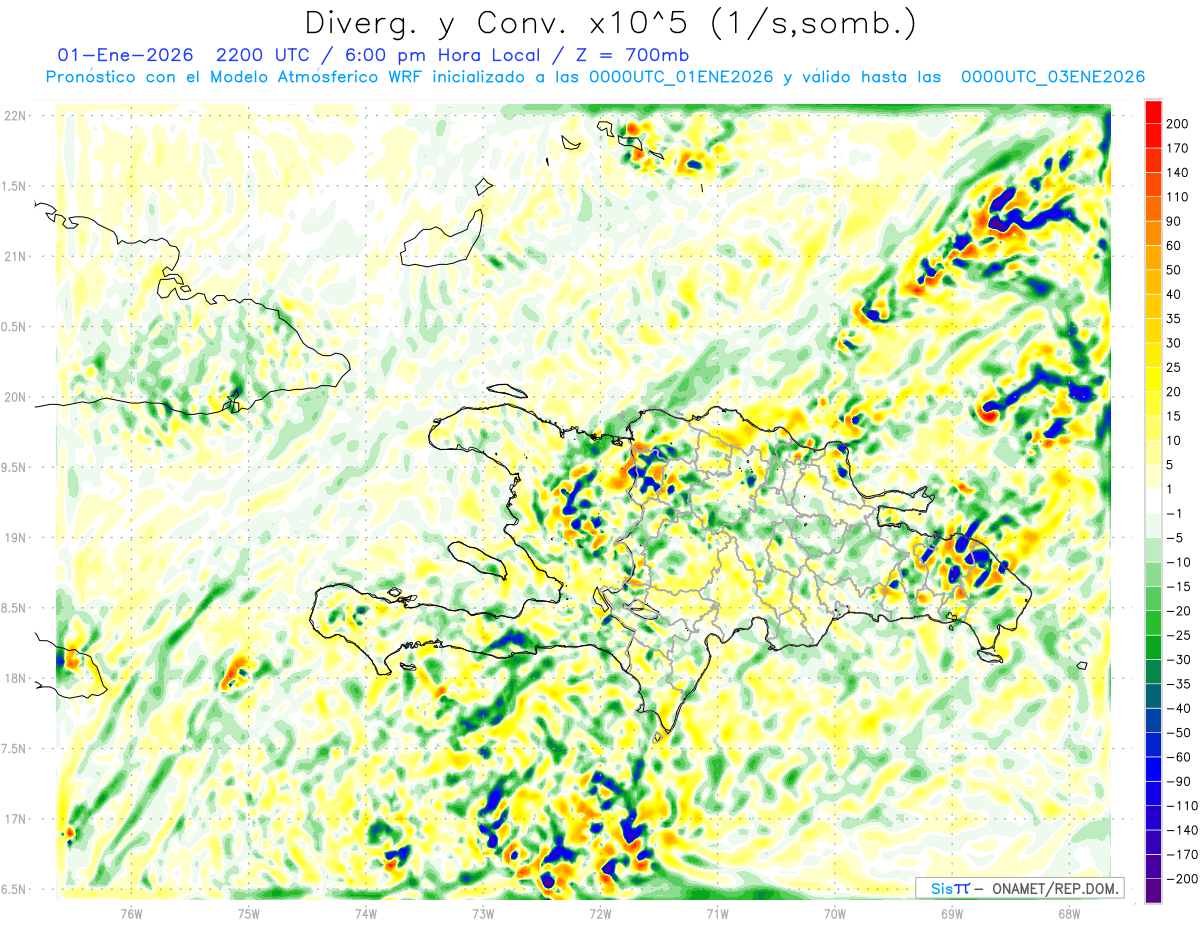Click the purple swatch ending the colorbar
This screenshot has width=1200, height=927.
click(x=1153, y=891)
